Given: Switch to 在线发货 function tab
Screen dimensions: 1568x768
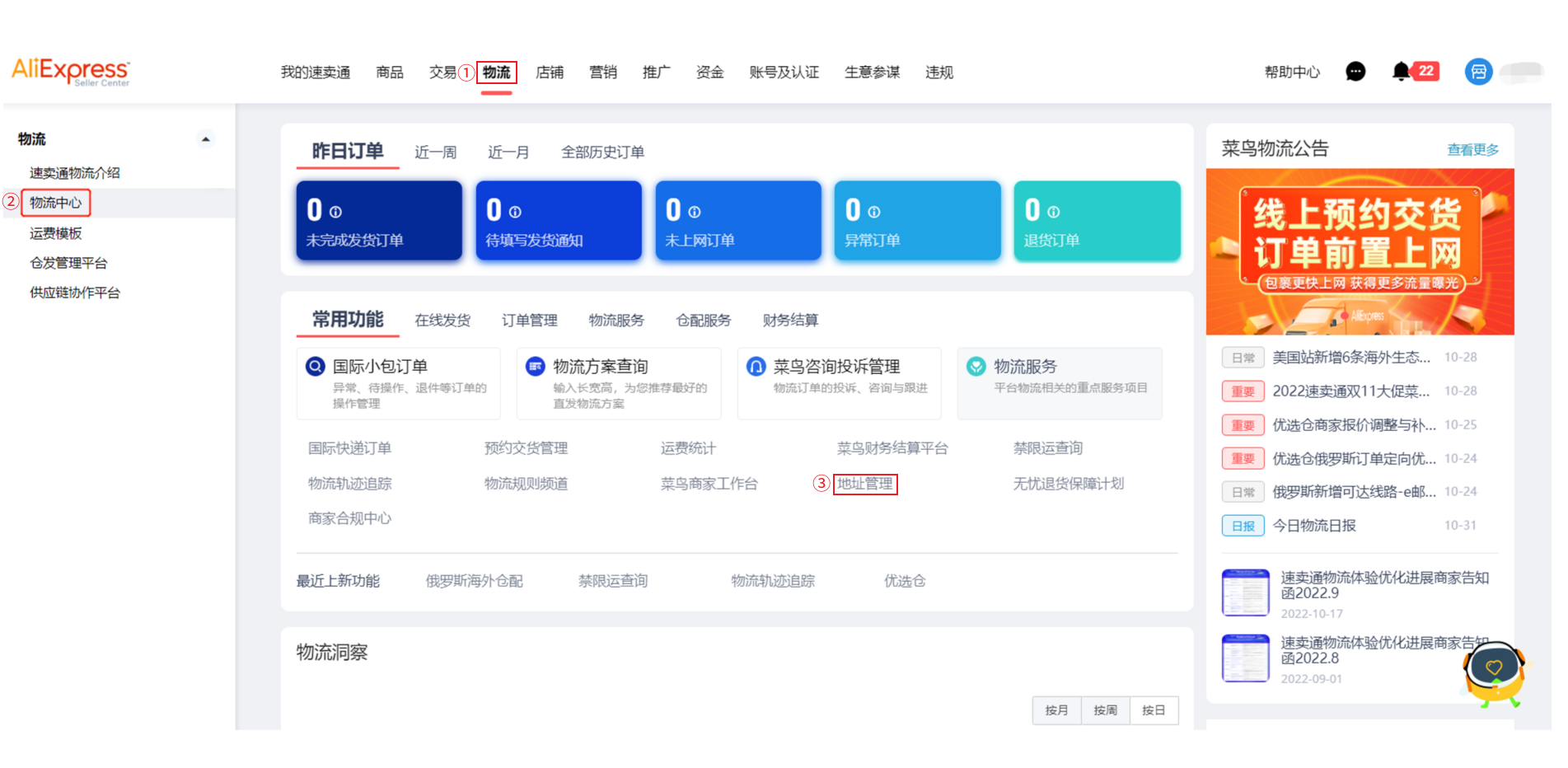Looking at the screenshot, I should (x=442, y=321).
